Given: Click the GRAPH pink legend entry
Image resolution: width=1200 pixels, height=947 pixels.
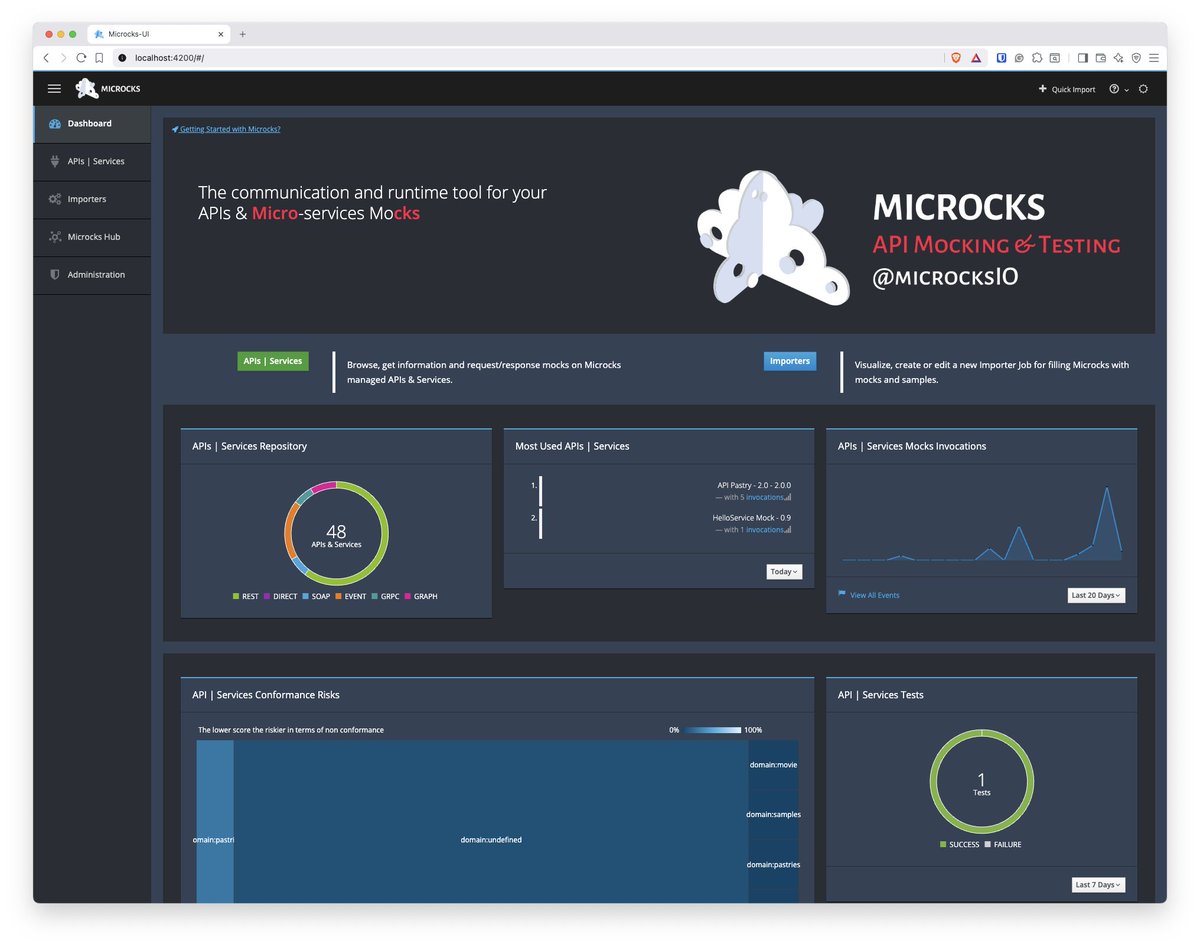Looking at the screenshot, I should coord(421,597).
